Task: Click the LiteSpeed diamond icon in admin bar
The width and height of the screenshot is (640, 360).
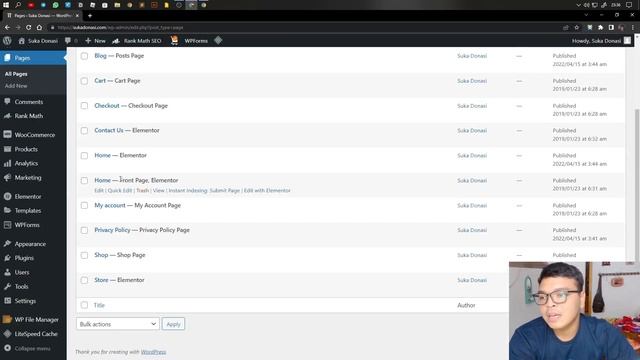Action: click(218, 40)
